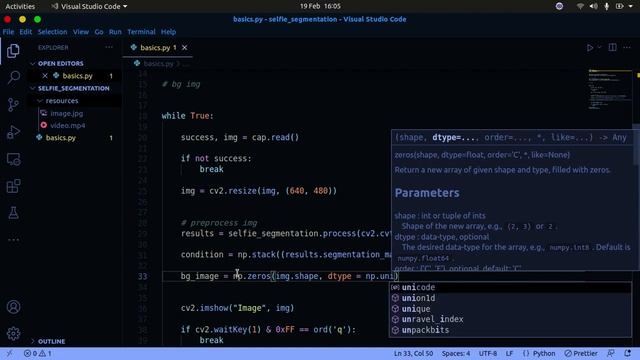Open notifications bell in status bar
Screen dimensions: 640x360
click(628, 353)
